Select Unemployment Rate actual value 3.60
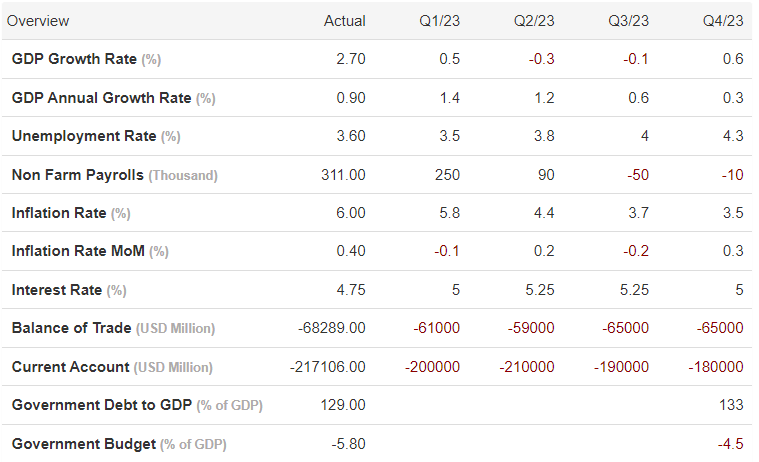This screenshot has height=462, width=759. click(351, 136)
